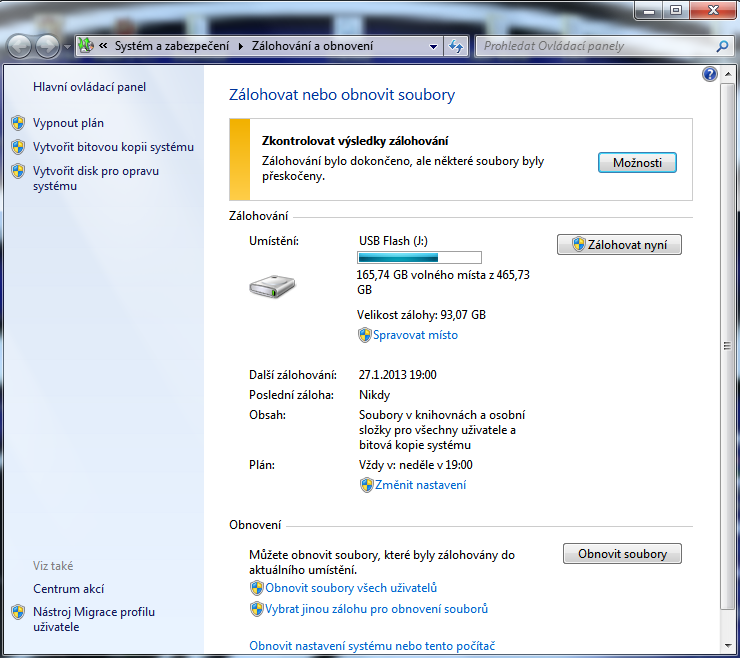Open the address bar history dropdown arrow
The height and width of the screenshot is (658, 740).
click(x=433, y=46)
